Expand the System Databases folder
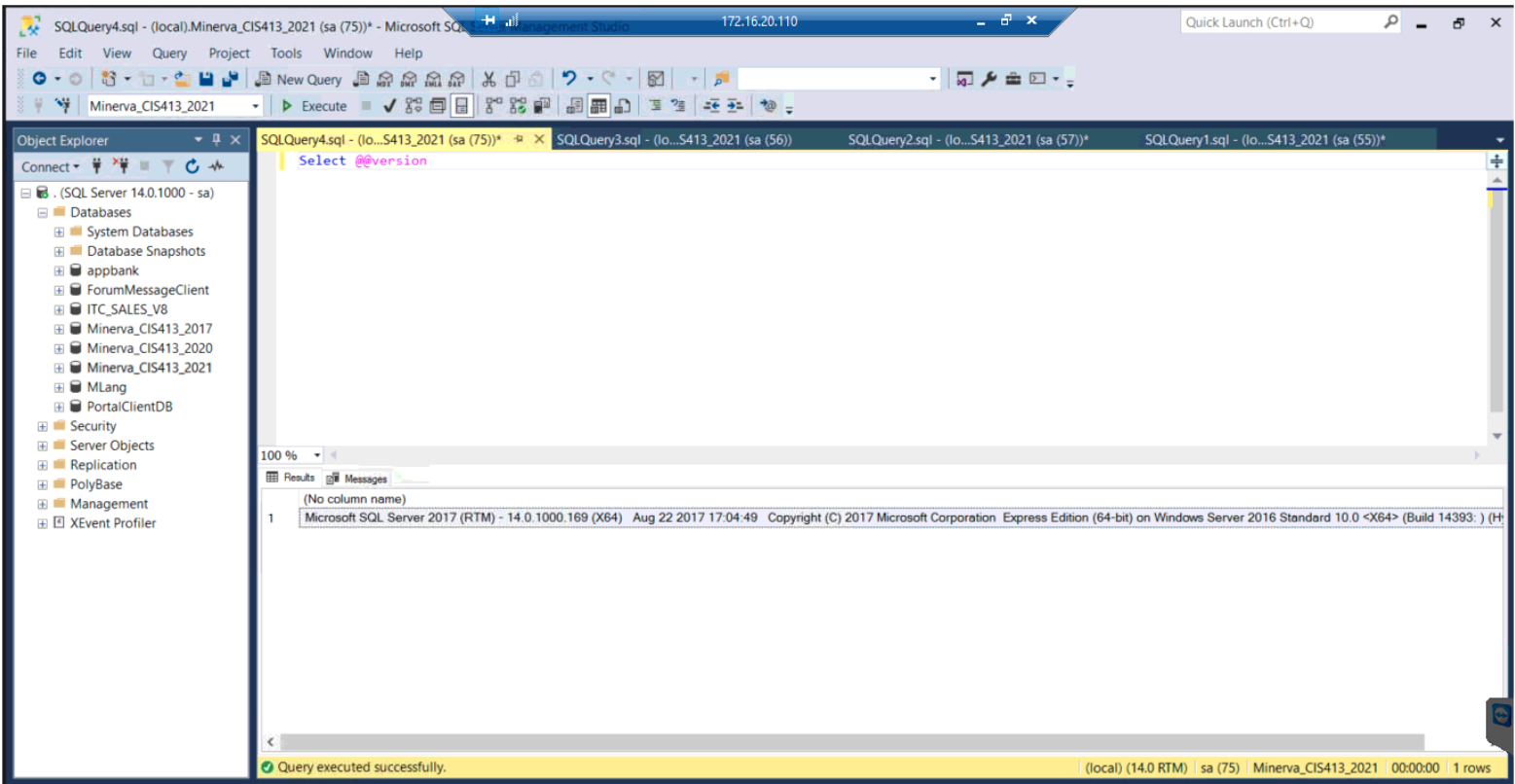 [x=59, y=232]
